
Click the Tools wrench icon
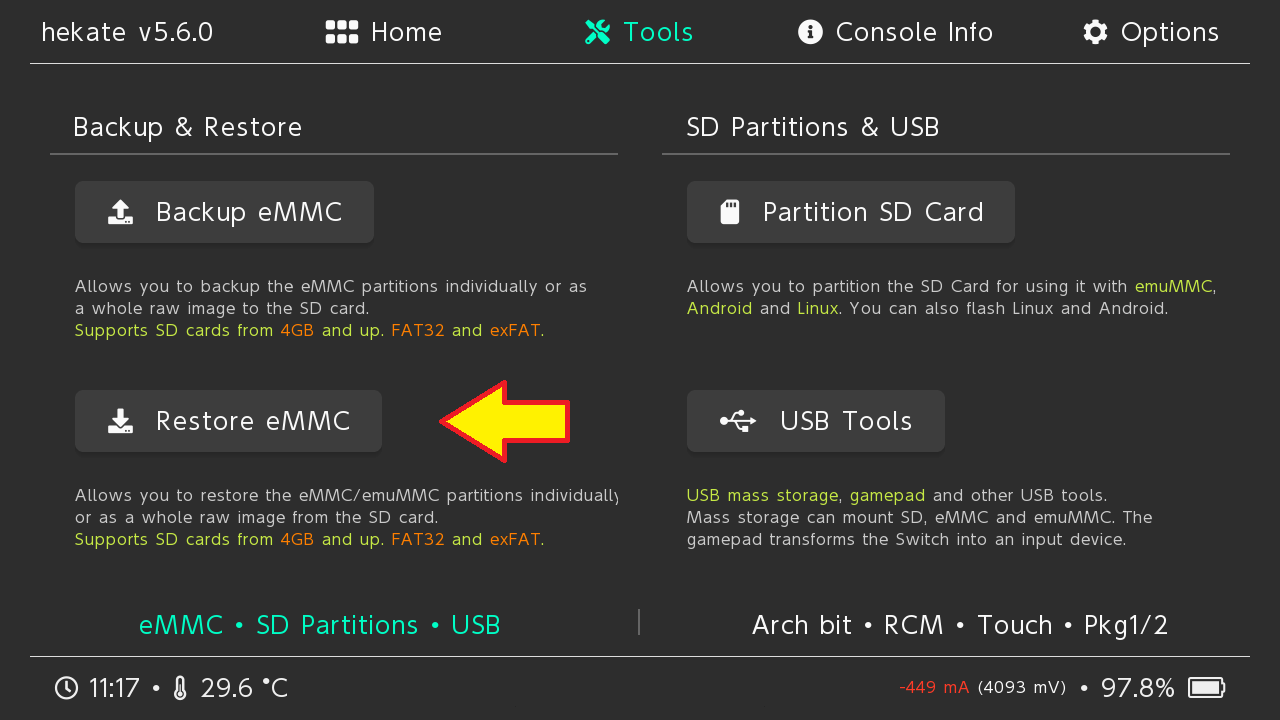pos(598,32)
